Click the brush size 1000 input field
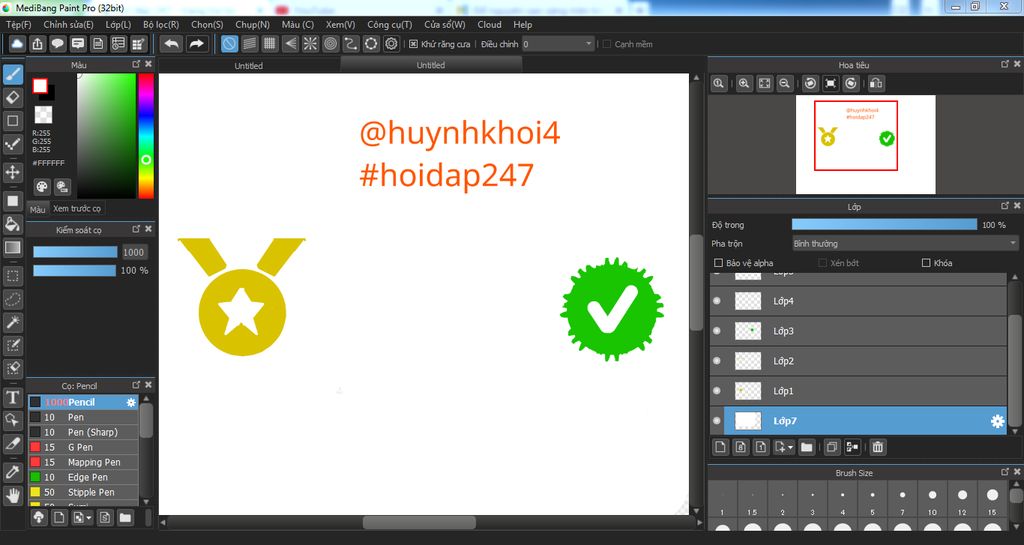Screen dimensions: 1024x545 134,252
